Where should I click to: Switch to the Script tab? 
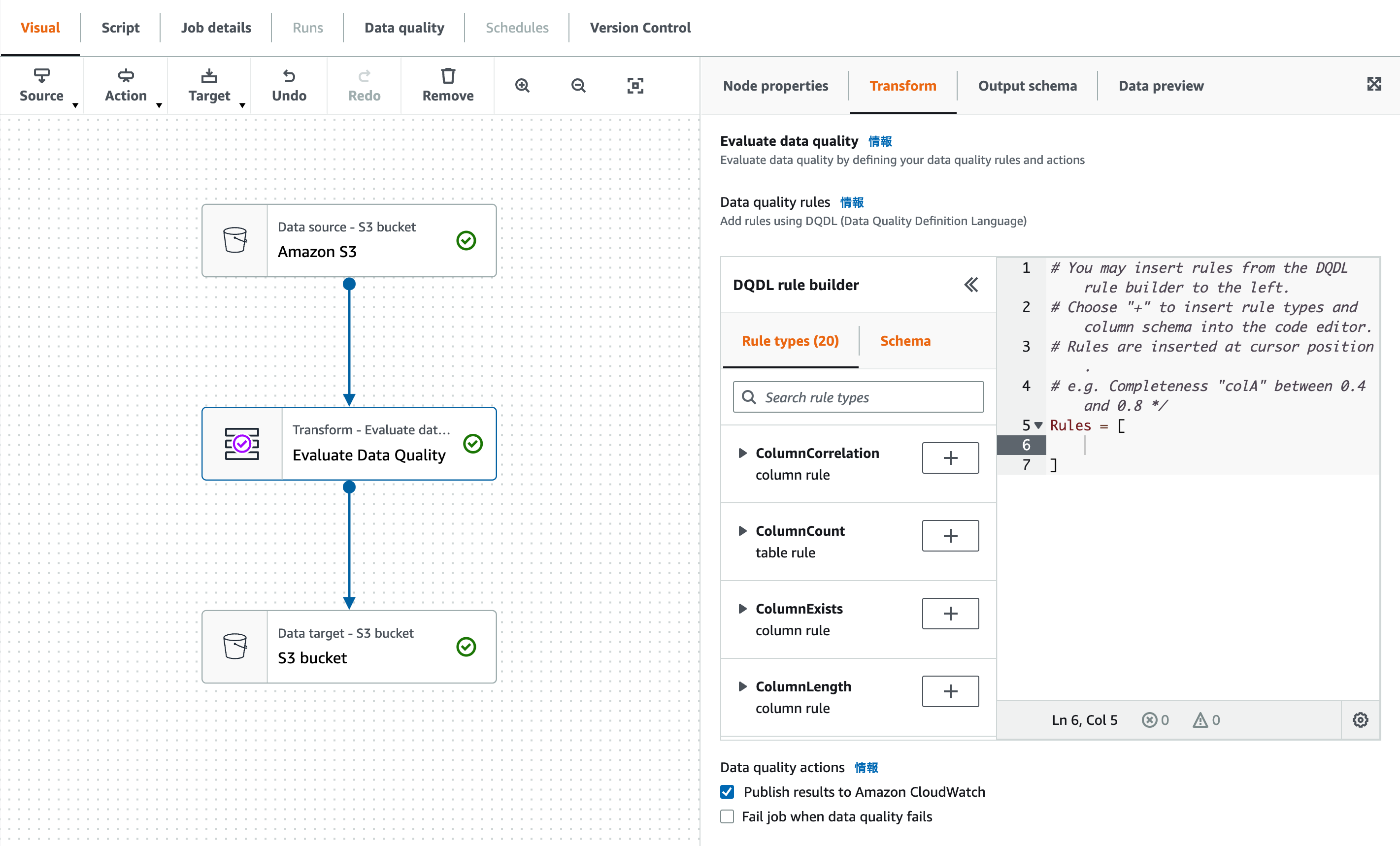[121, 27]
